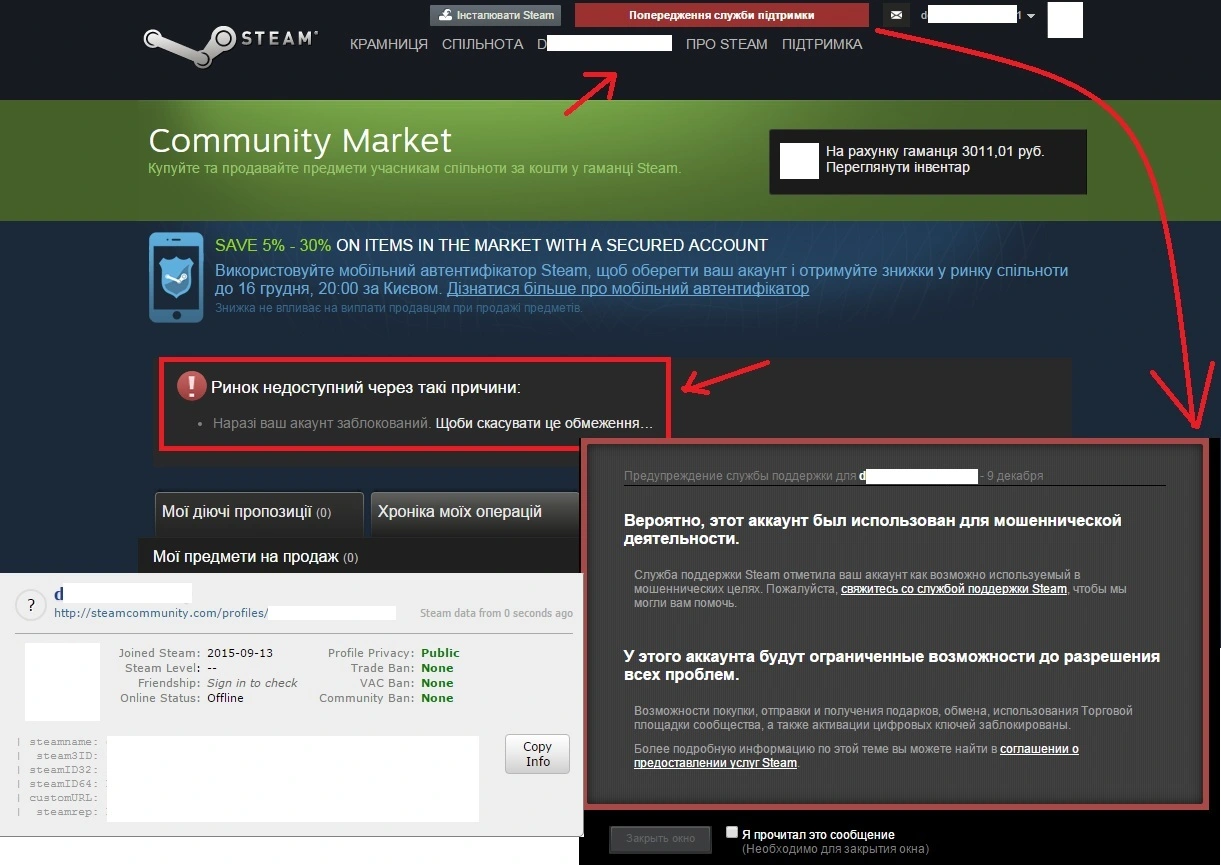The width and height of the screenshot is (1221, 865).
Task: Click 'Ринок недоступний через такі причини' heading
Action: pos(366,387)
